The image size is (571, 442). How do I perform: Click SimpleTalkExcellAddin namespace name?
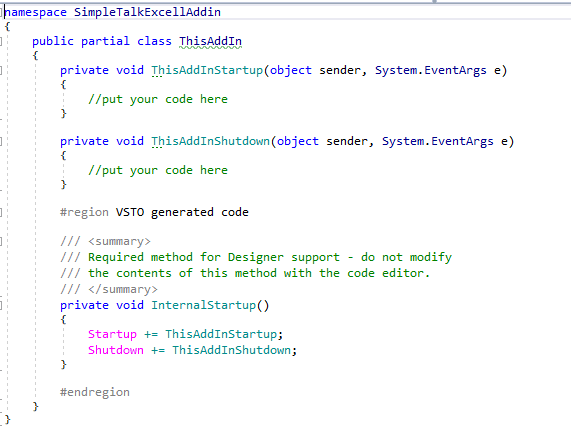point(147,12)
